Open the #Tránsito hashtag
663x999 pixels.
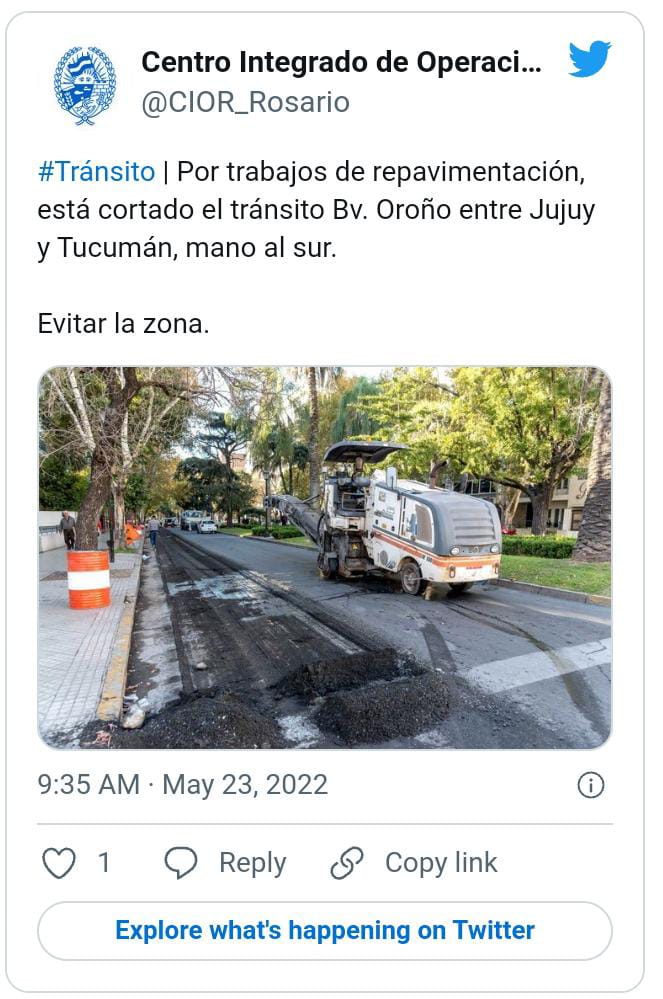97,172
